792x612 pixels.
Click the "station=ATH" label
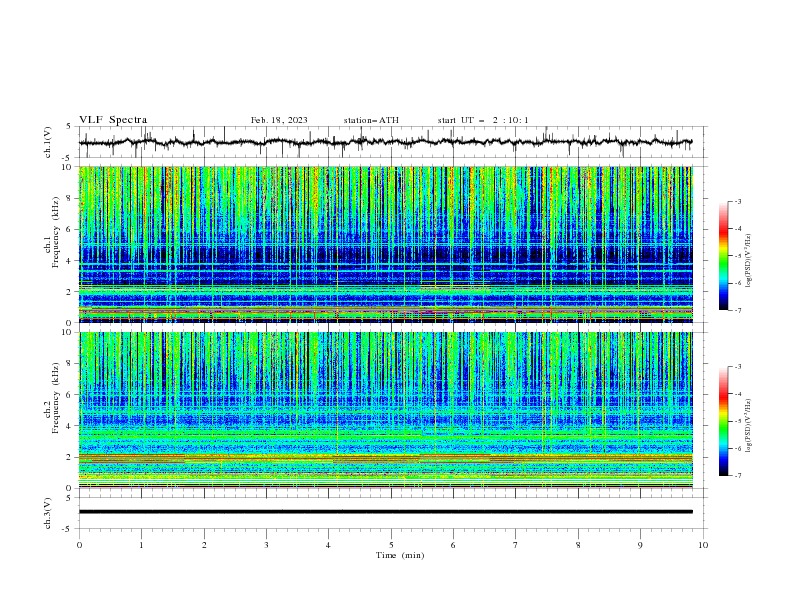371,120
